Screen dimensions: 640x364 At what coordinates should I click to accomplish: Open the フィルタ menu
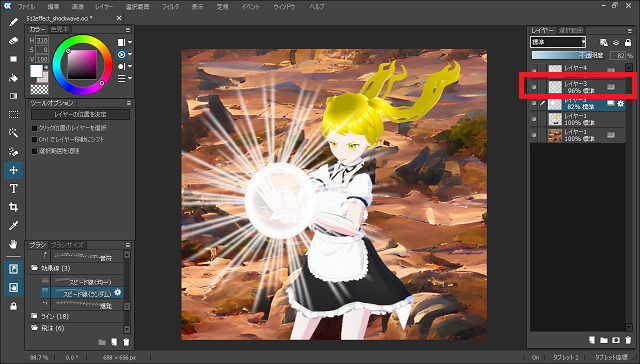[x=170, y=7]
